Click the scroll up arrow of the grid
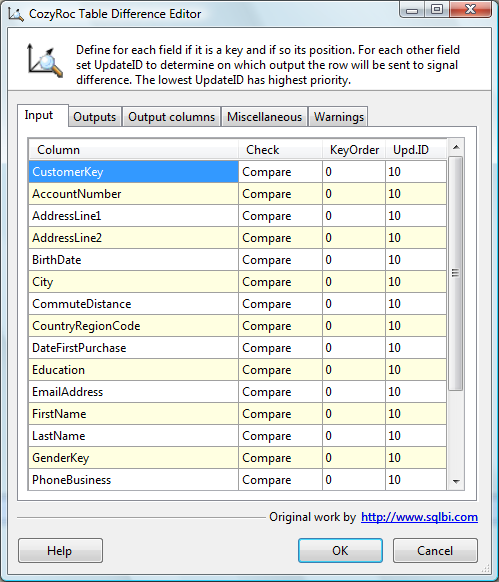 coord(456,148)
